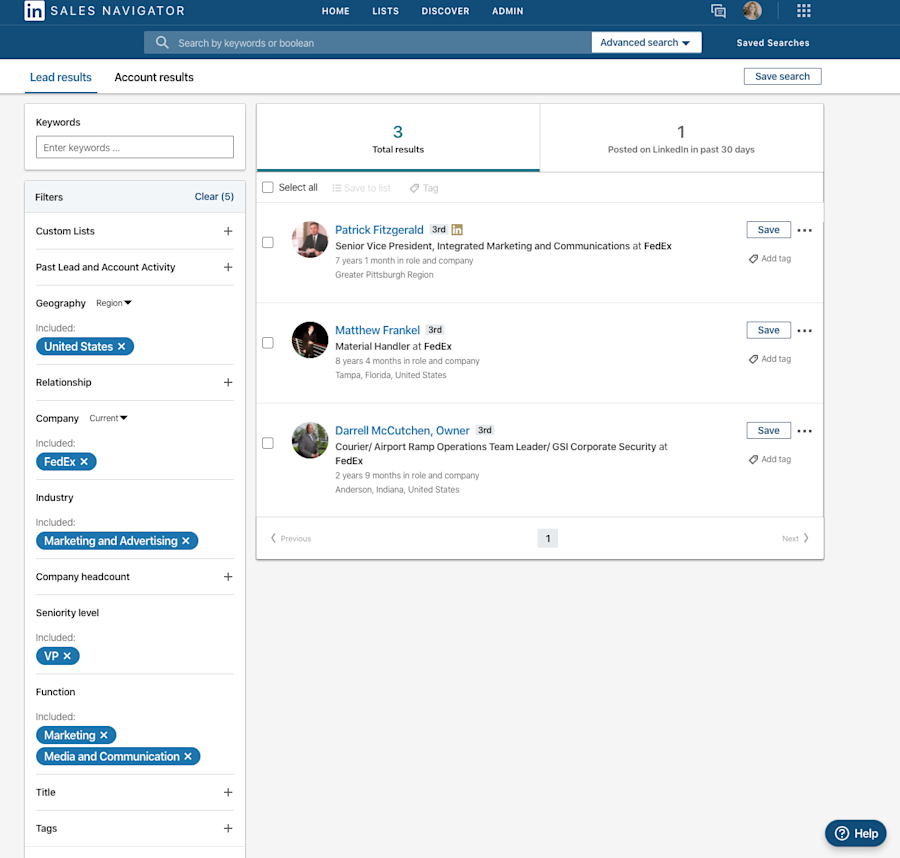Open DISCOVER in navigation
The image size is (900, 858).
[445, 11]
